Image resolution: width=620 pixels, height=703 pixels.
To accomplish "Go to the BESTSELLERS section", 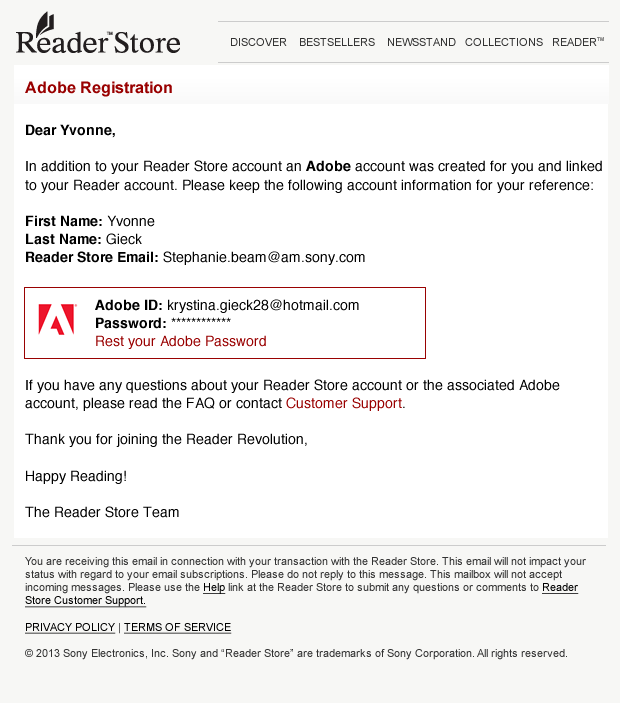I will (337, 42).
